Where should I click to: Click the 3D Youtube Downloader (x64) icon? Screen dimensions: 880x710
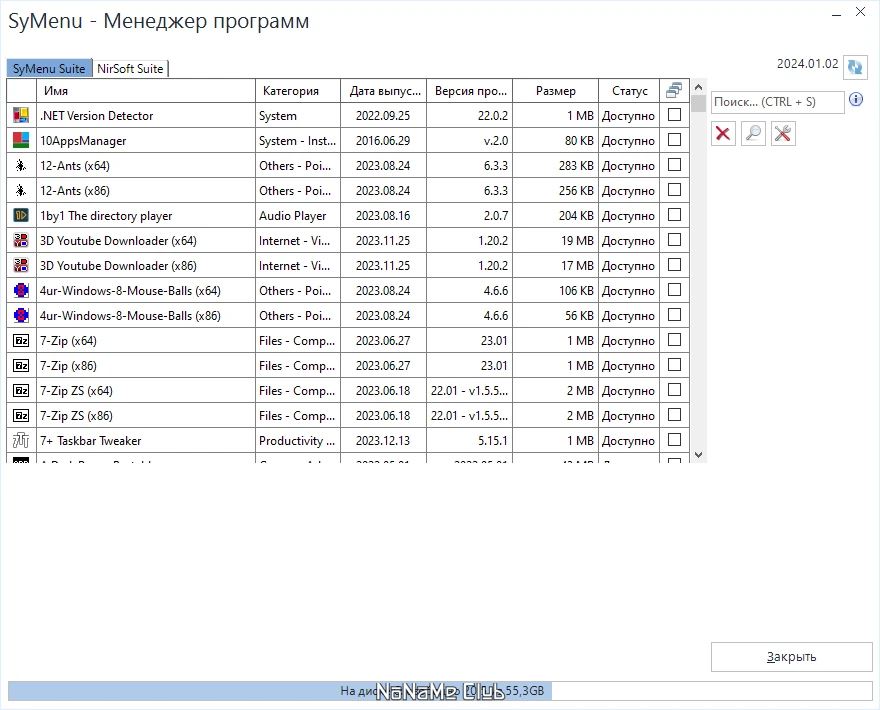21,241
